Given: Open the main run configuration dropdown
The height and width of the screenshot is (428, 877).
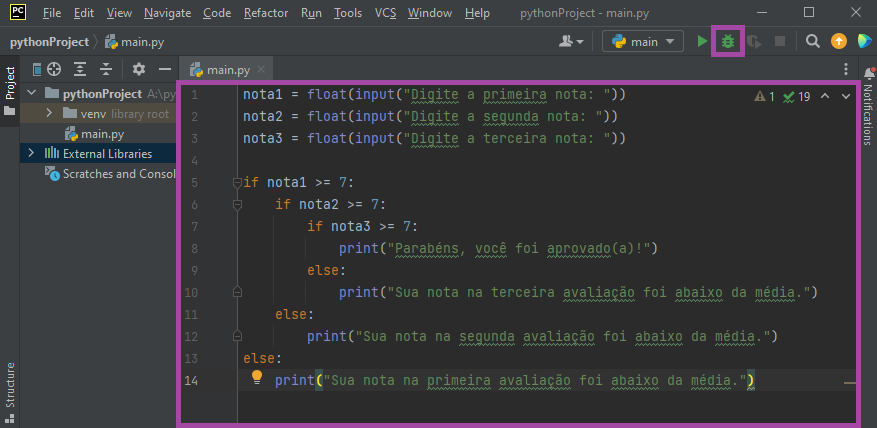Looking at the screenshot, I should (x=643, y=42).
